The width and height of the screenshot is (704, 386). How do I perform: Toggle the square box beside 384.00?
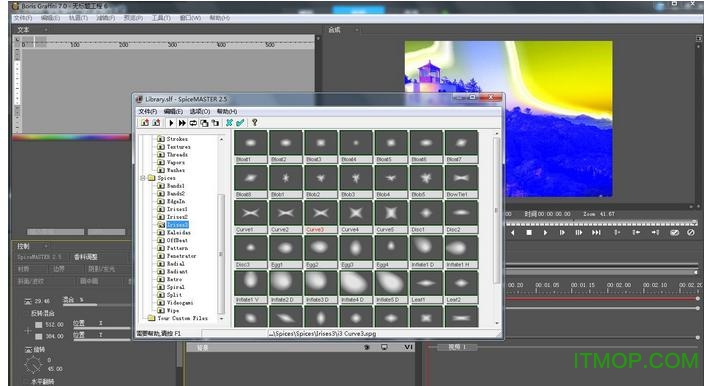(39, 336)
